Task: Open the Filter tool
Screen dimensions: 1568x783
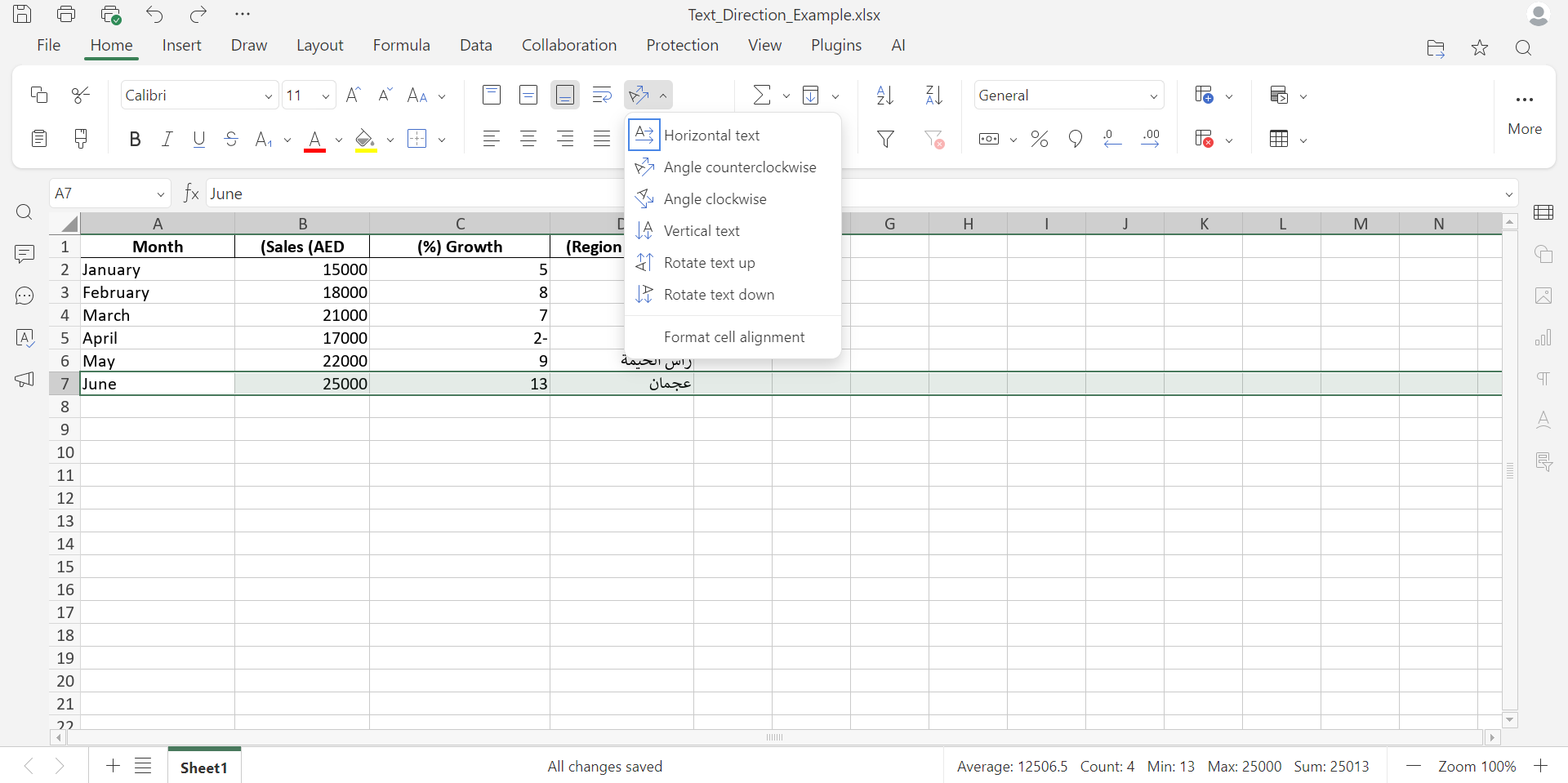Action: [x=885, y=139]
